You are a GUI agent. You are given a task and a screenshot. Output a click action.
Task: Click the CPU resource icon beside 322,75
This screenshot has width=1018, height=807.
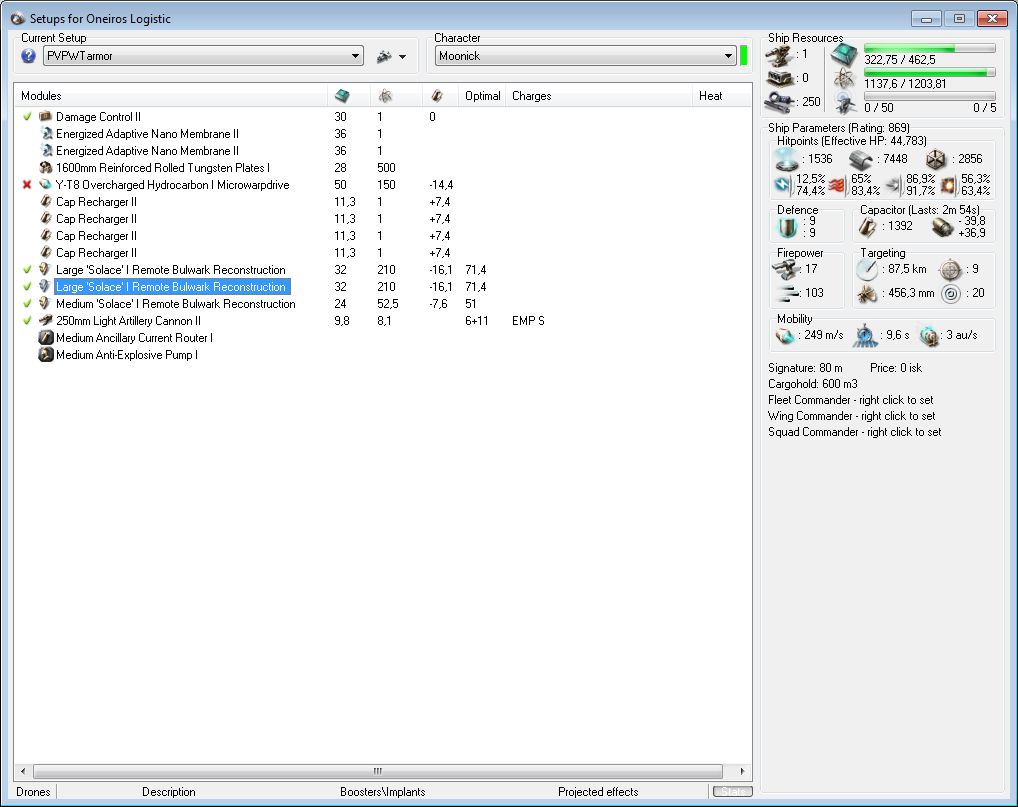coord(844,55)
